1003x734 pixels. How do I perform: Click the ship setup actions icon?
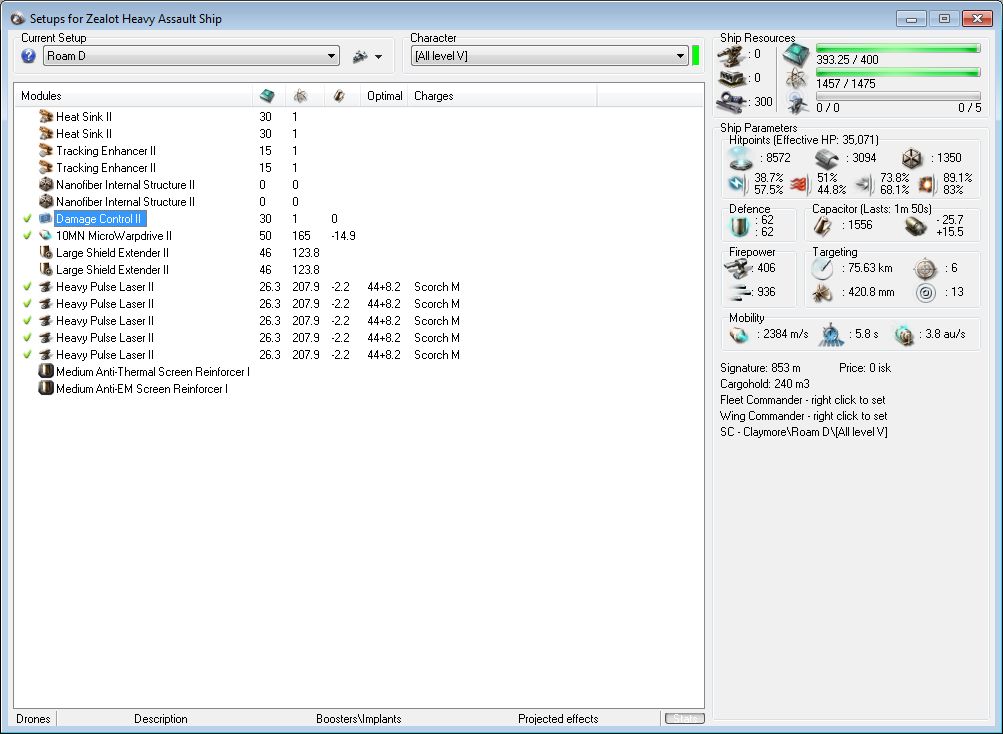pos(360,56)
